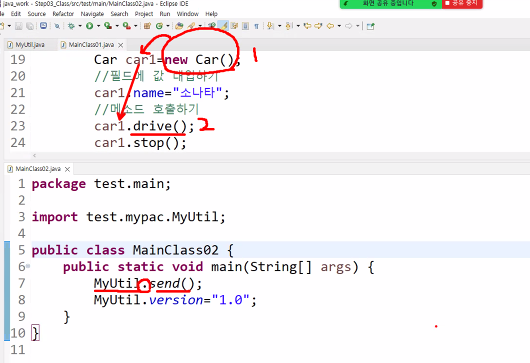Open the Search menu
The width and height of the screenshot is (530, 363).
click(119, 14)
